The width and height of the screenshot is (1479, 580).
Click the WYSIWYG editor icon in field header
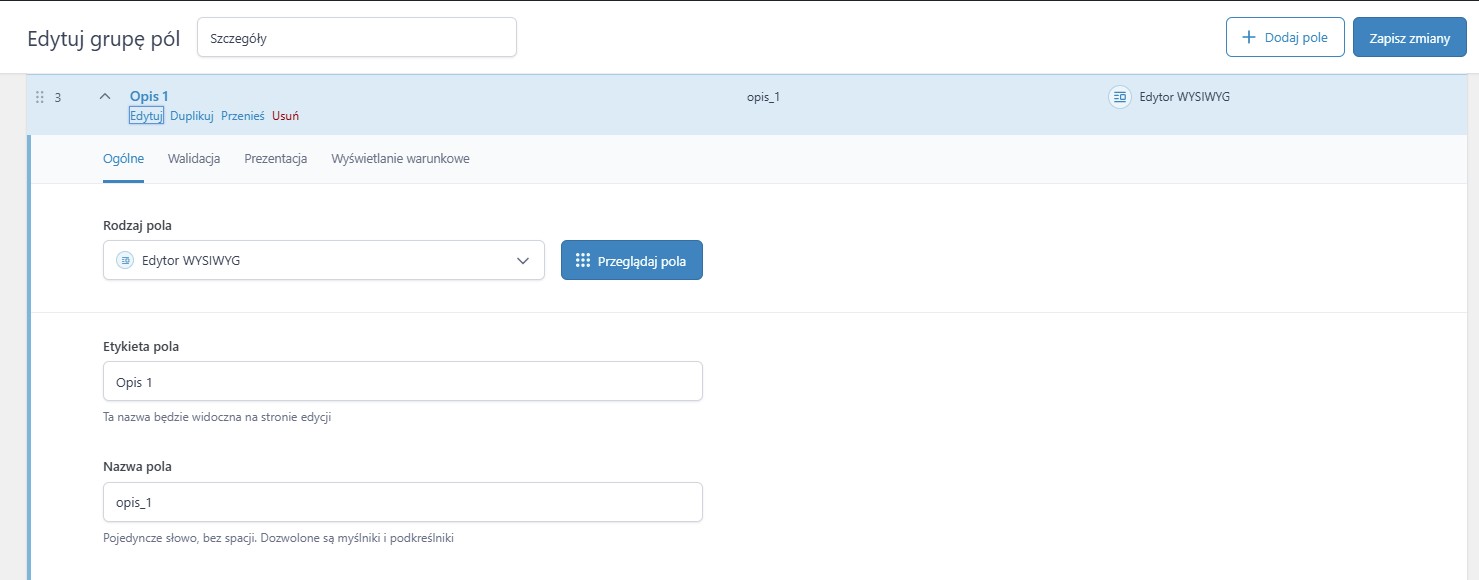pos(1120,97)
